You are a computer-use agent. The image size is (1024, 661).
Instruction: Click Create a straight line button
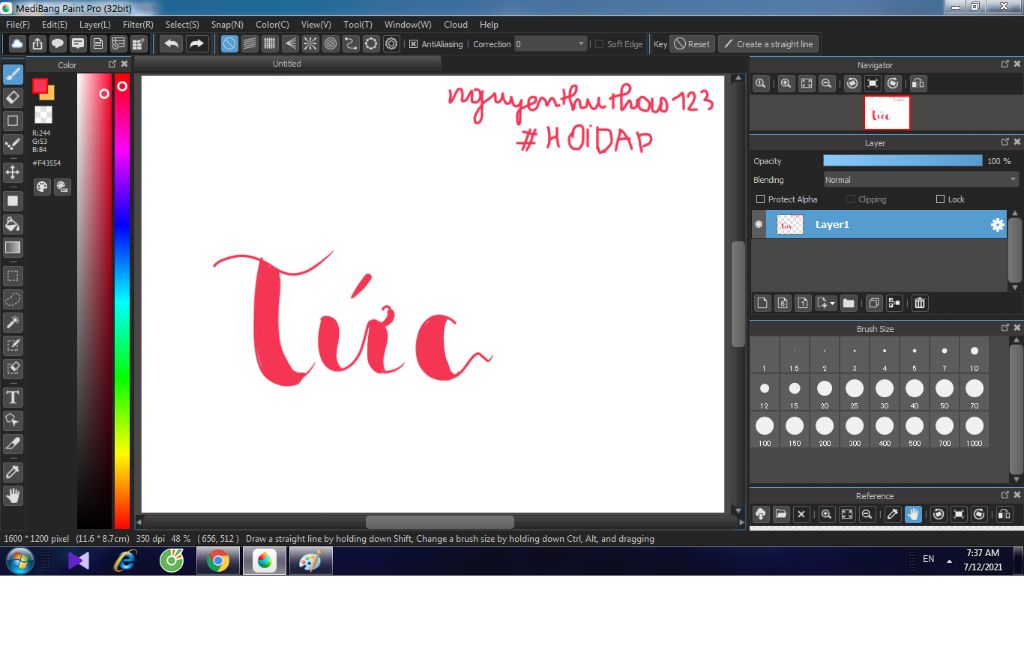pos(769,44)
